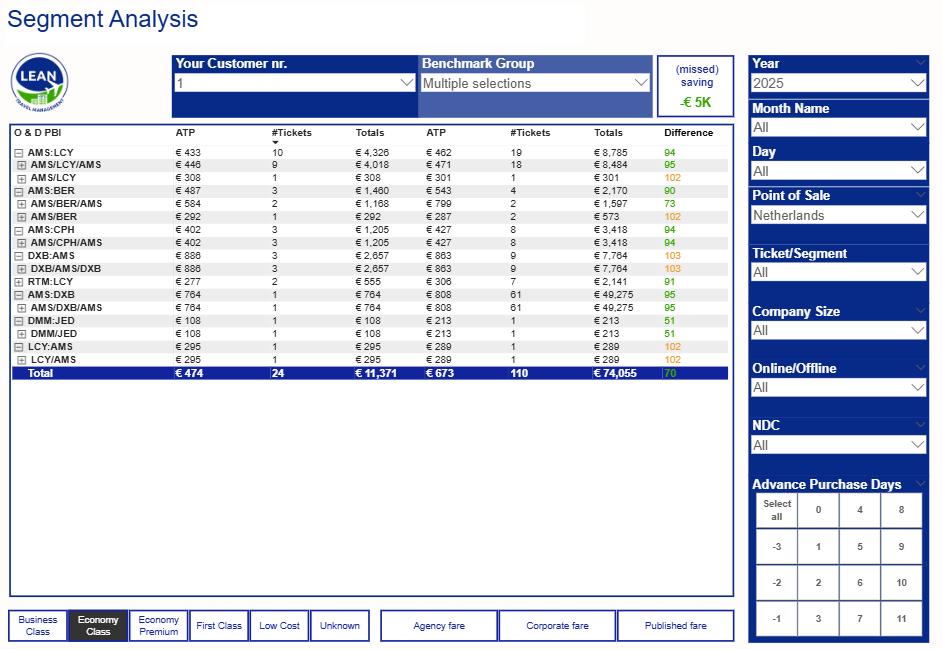Expand the AMS/LCY/AMS sub-route

[x=22, y=165]
